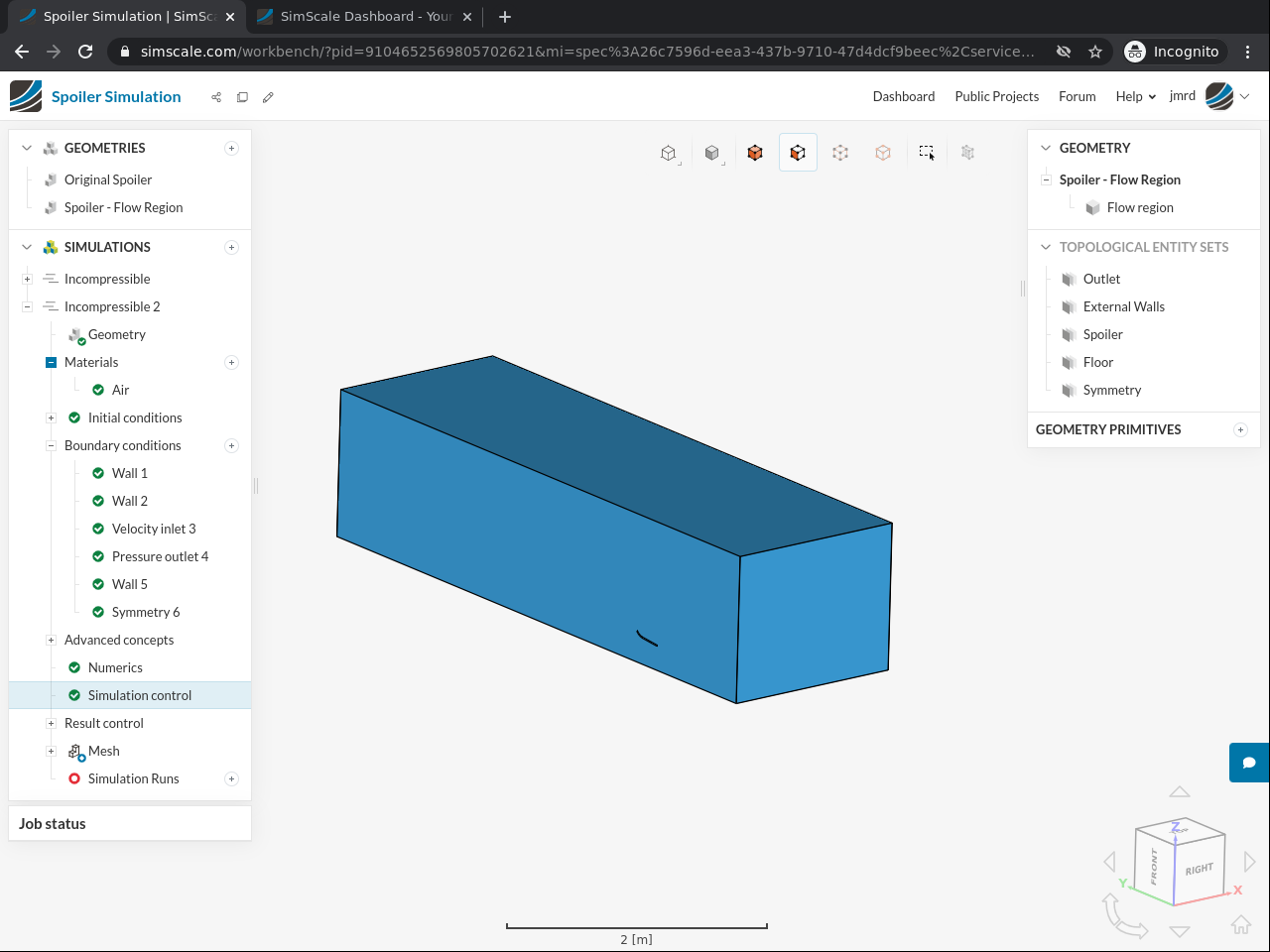Expand the first Incompressible simulation
Screen dimensions: 1270x952
coord(27,279)
